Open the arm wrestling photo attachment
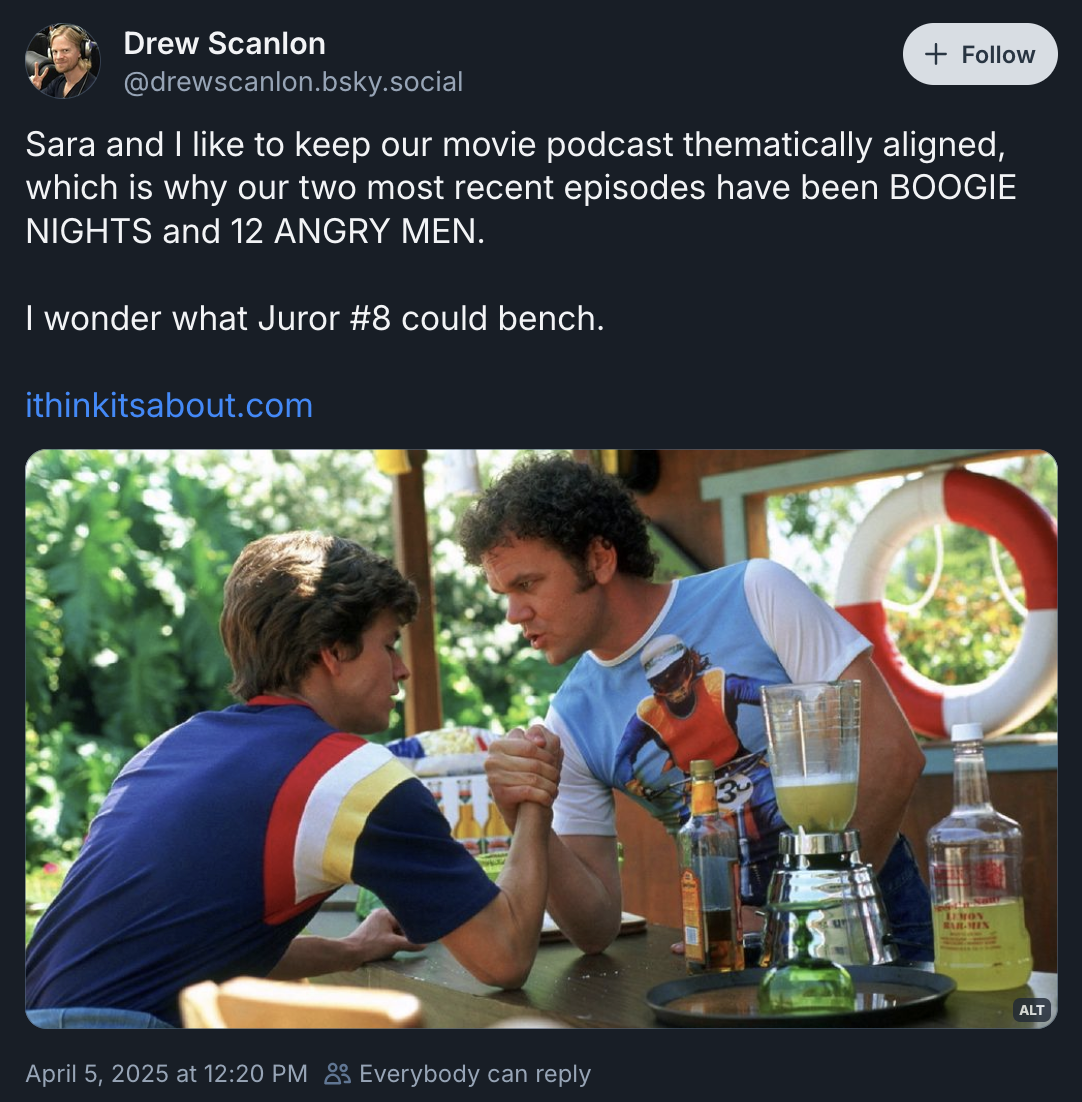1082x1102 pixels. point(541,739)
